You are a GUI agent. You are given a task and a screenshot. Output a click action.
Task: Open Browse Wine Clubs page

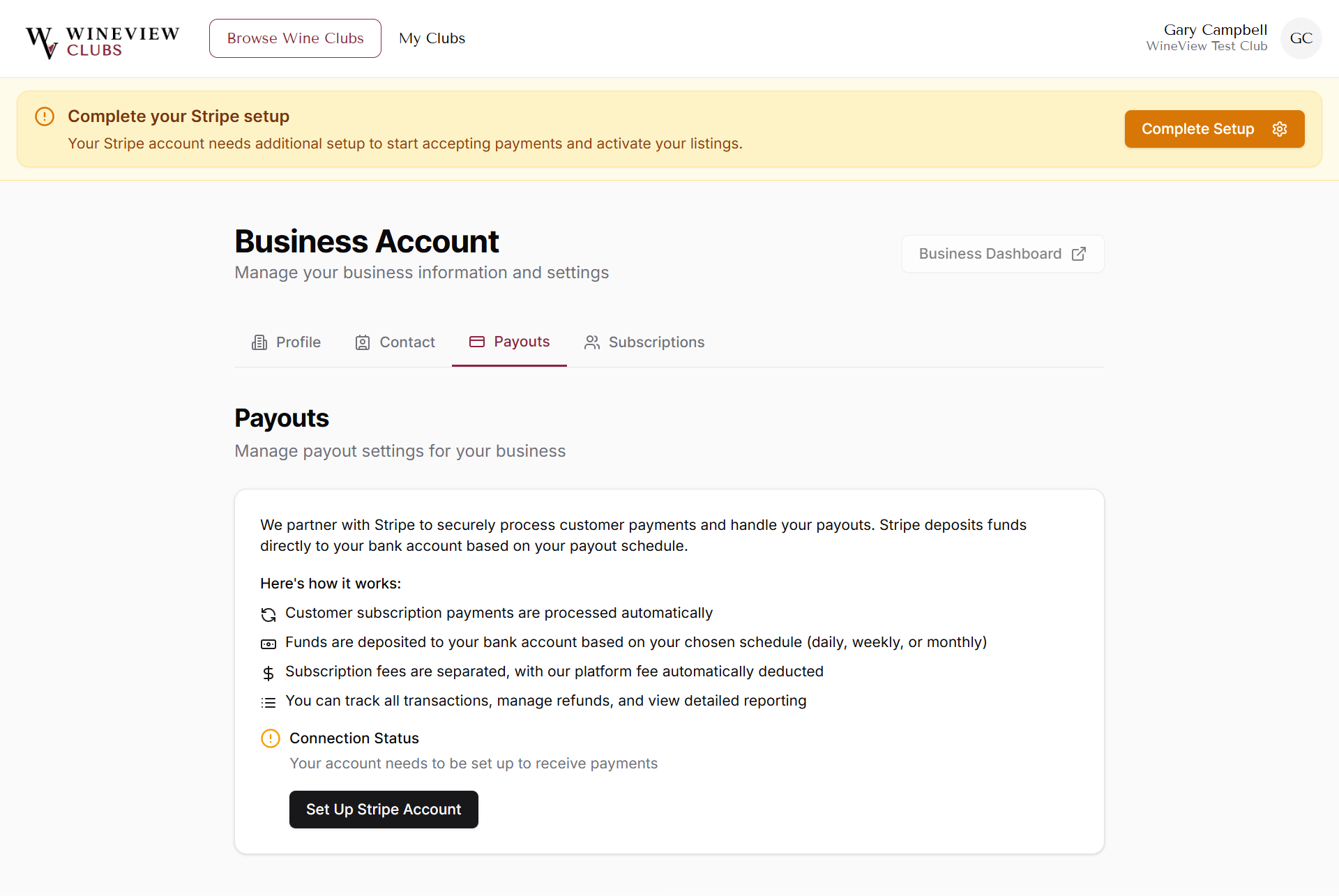pyautogui.click(x=295, y=38)
